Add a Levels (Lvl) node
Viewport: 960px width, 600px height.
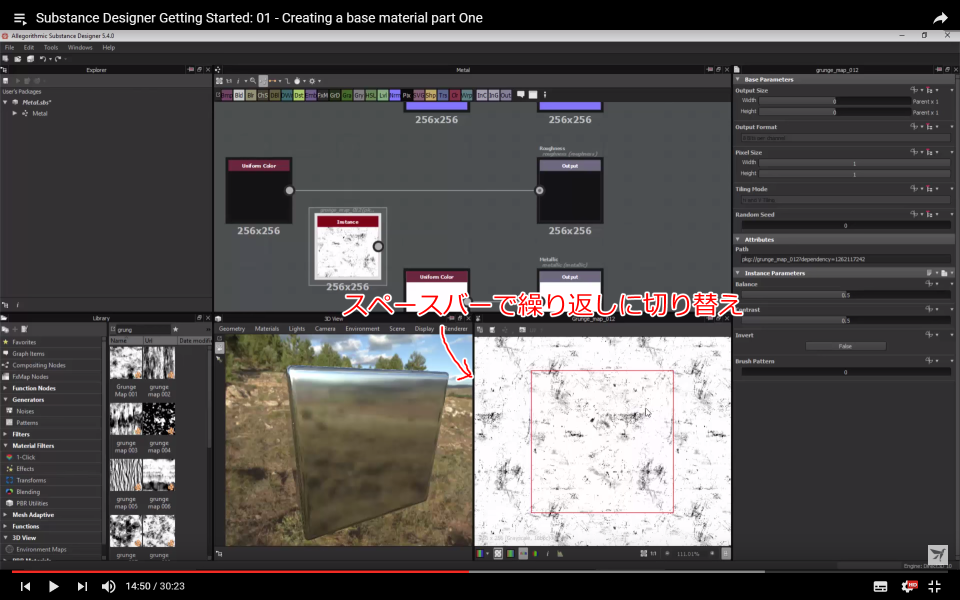(383, 96)
